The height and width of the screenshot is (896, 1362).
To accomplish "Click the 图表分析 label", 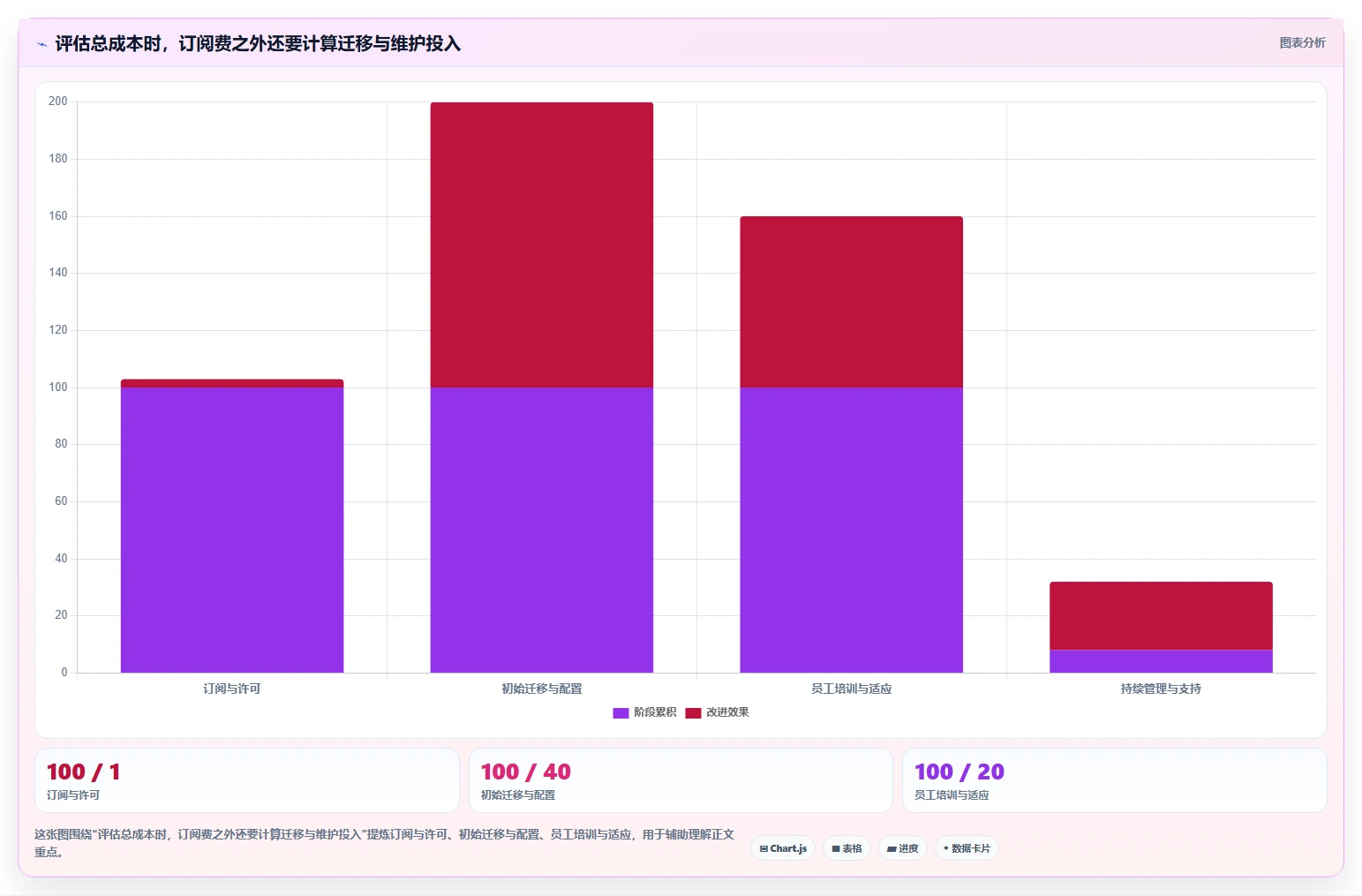I will [1302, 42].
